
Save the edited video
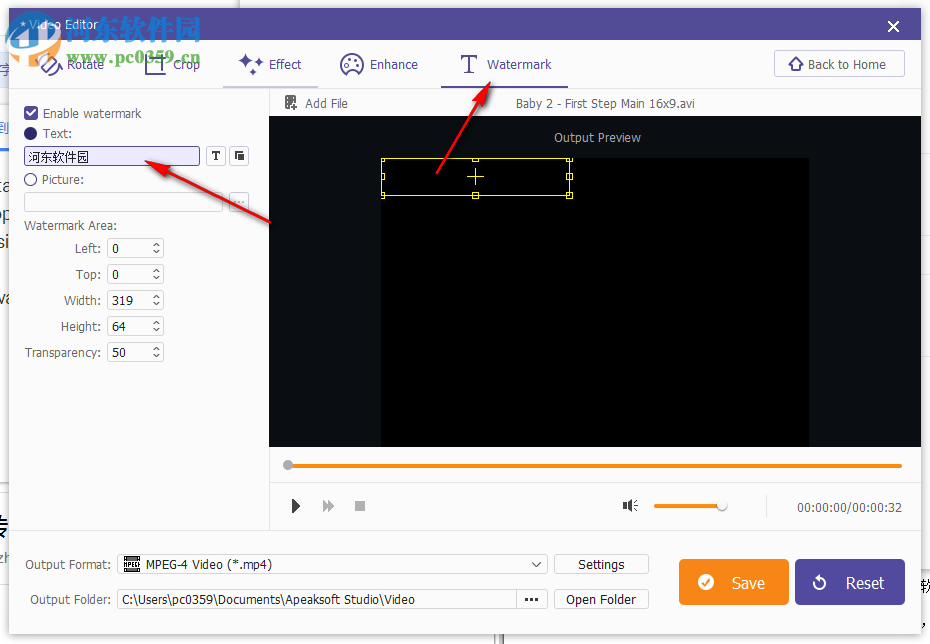(x=733, y=582)
